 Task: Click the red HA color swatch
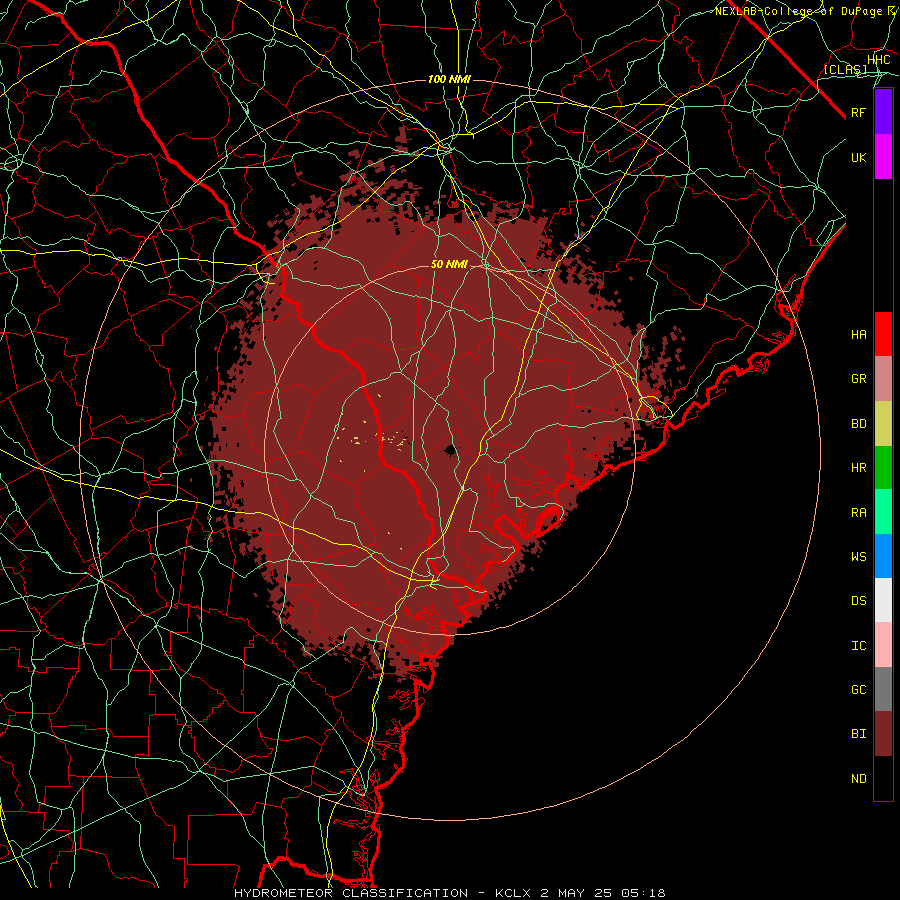(883, 334)
